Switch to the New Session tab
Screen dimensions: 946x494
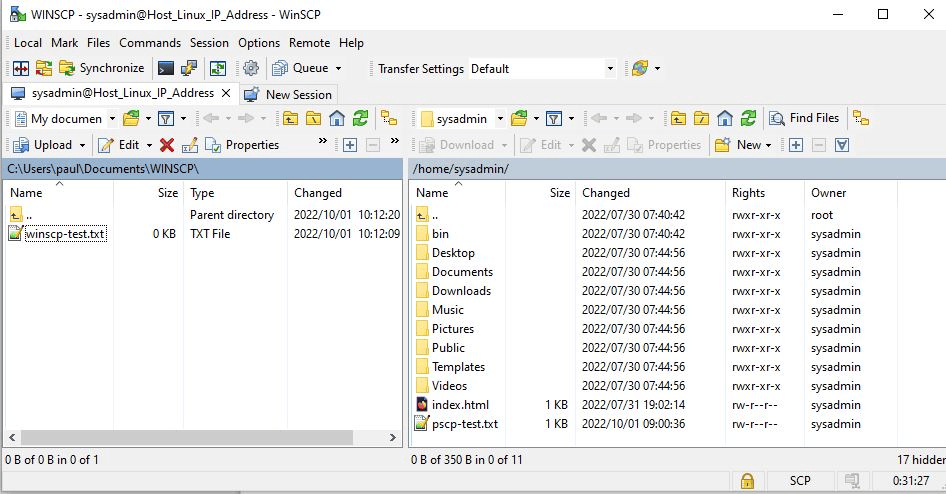click(289, 94)
